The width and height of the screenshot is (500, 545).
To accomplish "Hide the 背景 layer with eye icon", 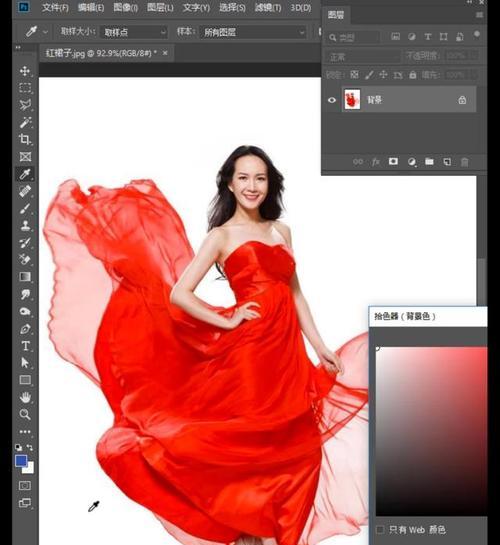I will pos(332,100).
